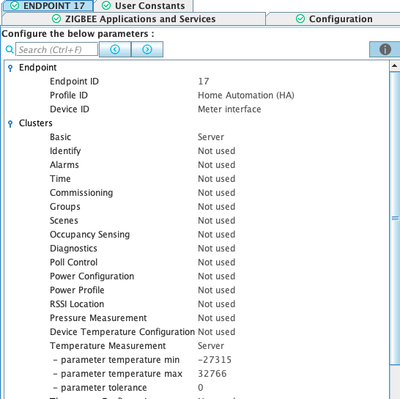Change Scenes cluster Not used value
Viewport: 400px width, 399px height.
pos(217,221)
